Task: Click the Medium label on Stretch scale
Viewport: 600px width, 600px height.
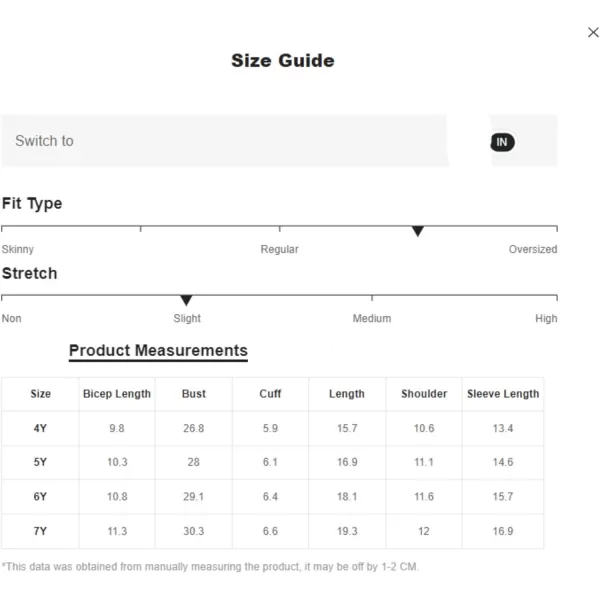Action: tap(372, 318)
